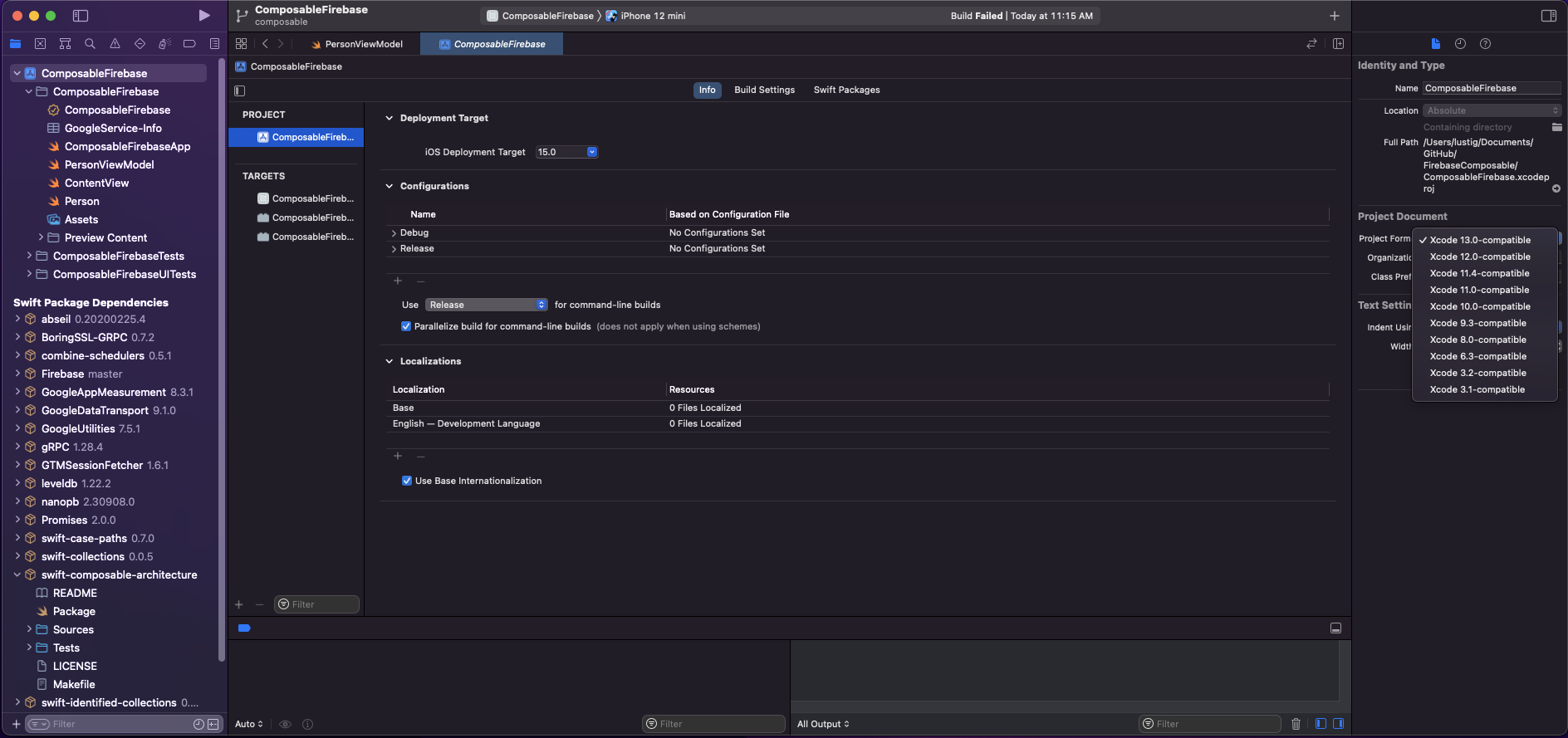Switch to the Swift Packages tab

coord(846,90)
